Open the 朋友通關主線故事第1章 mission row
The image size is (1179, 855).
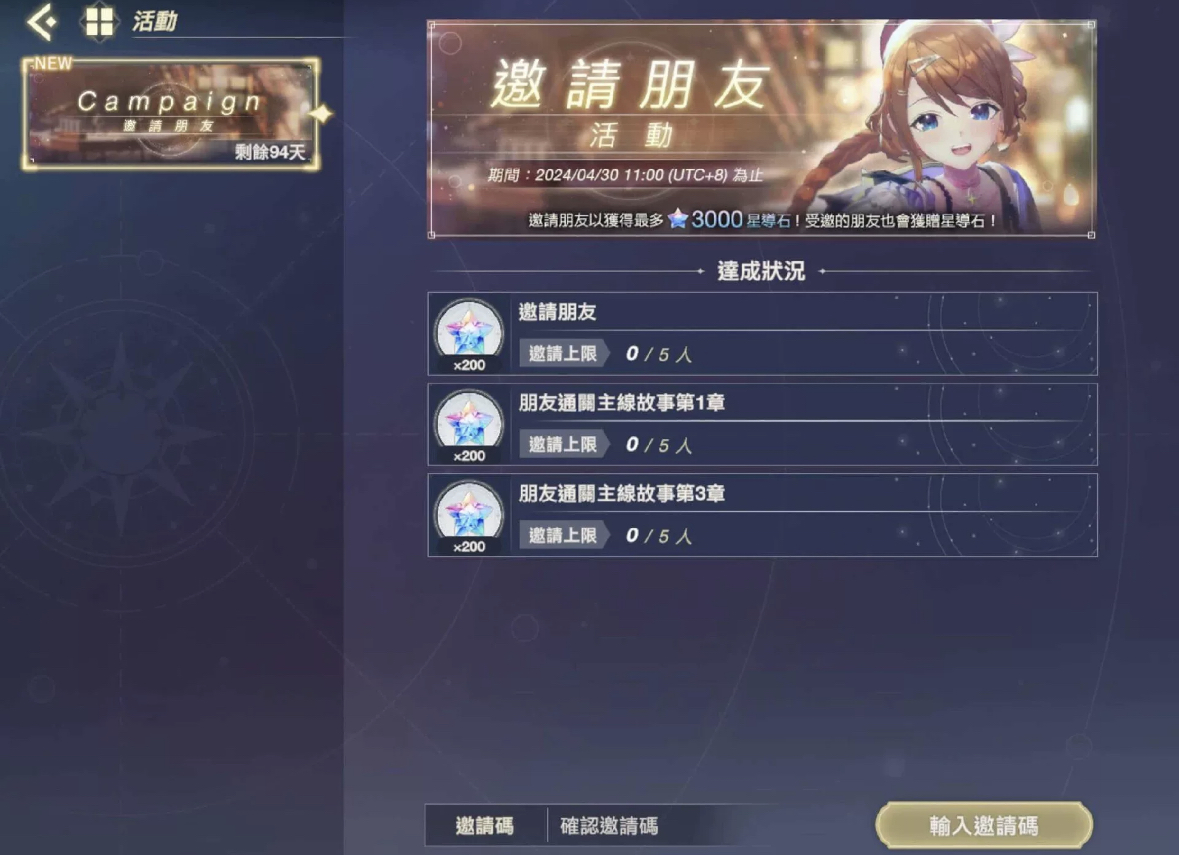tap(762, 425)
